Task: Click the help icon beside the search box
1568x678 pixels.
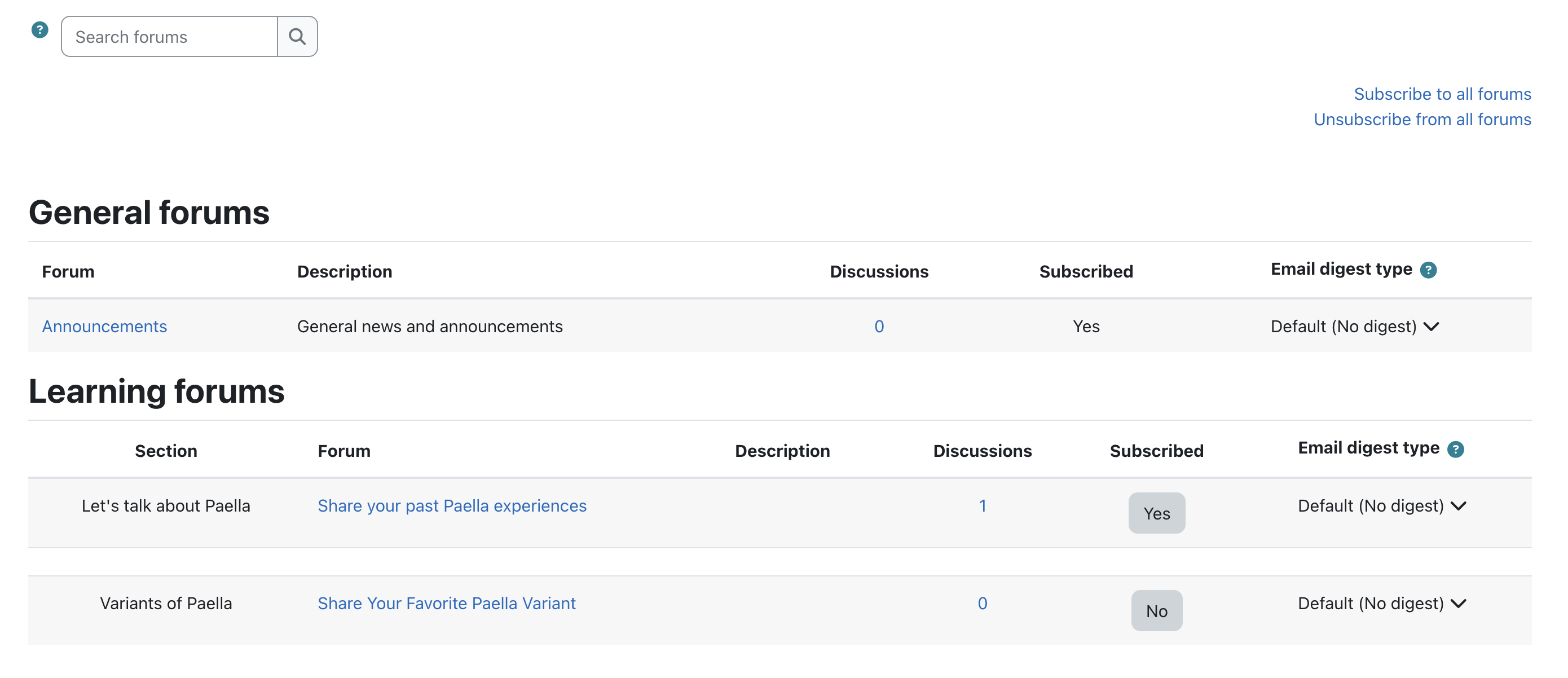Action: (39, 30)
